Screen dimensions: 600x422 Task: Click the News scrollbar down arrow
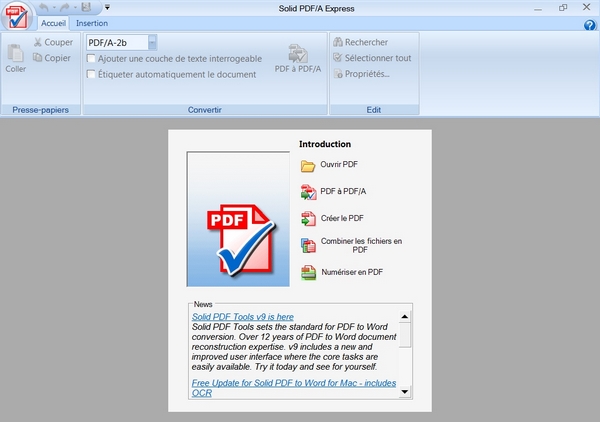404,392
